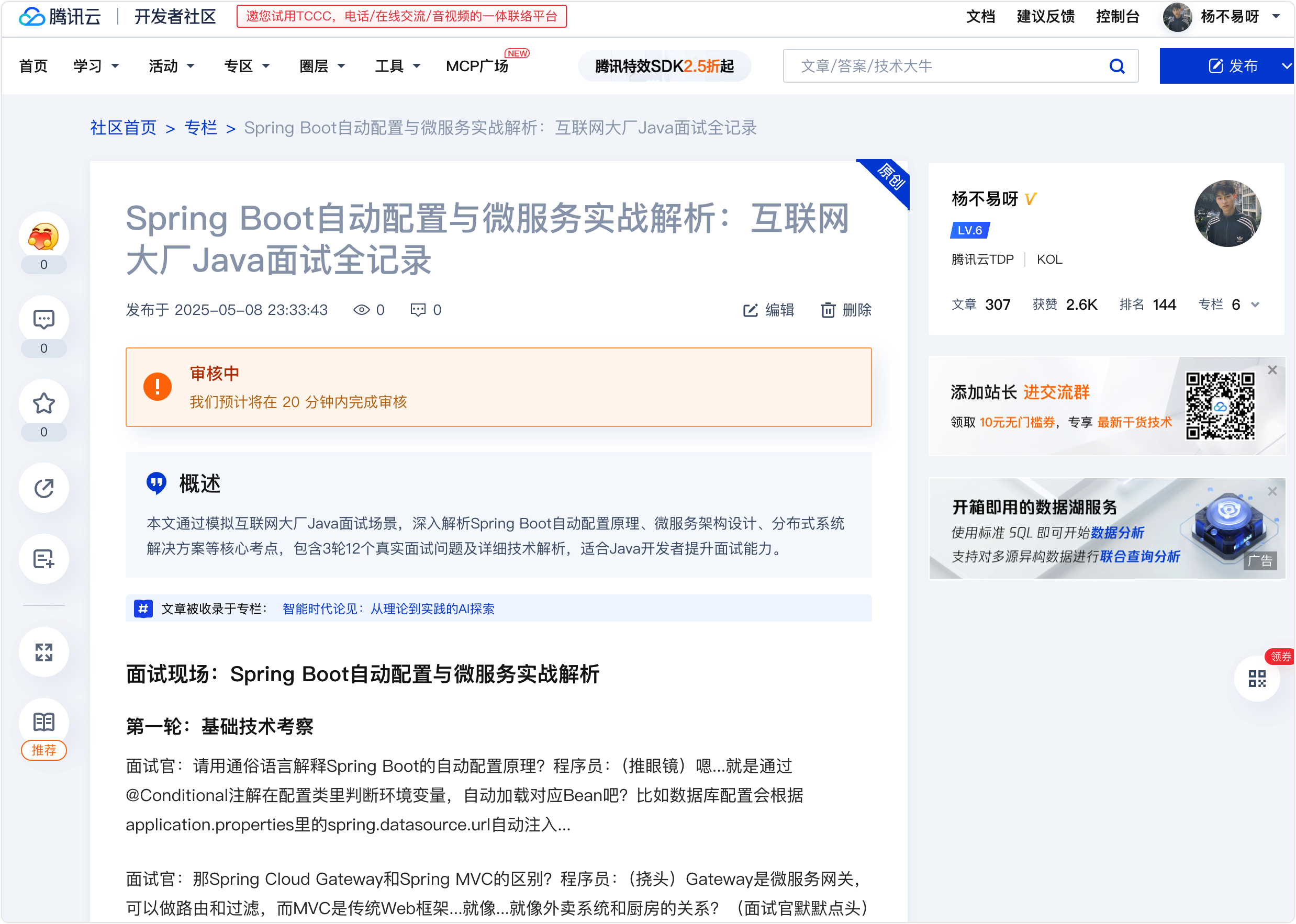Open the user account dropdown arrow
The height and width of the screenshot is (924, 1296).
click(x=1276, y=17)
